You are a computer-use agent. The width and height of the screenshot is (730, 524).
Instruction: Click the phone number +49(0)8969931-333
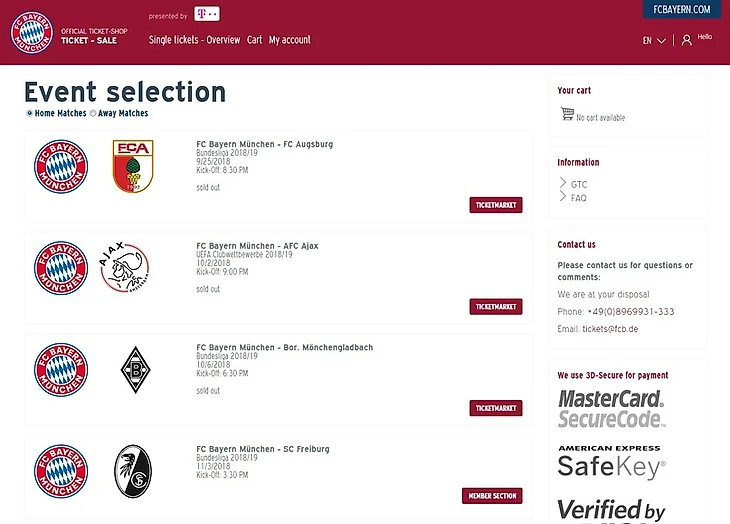(x=631, y=312)
